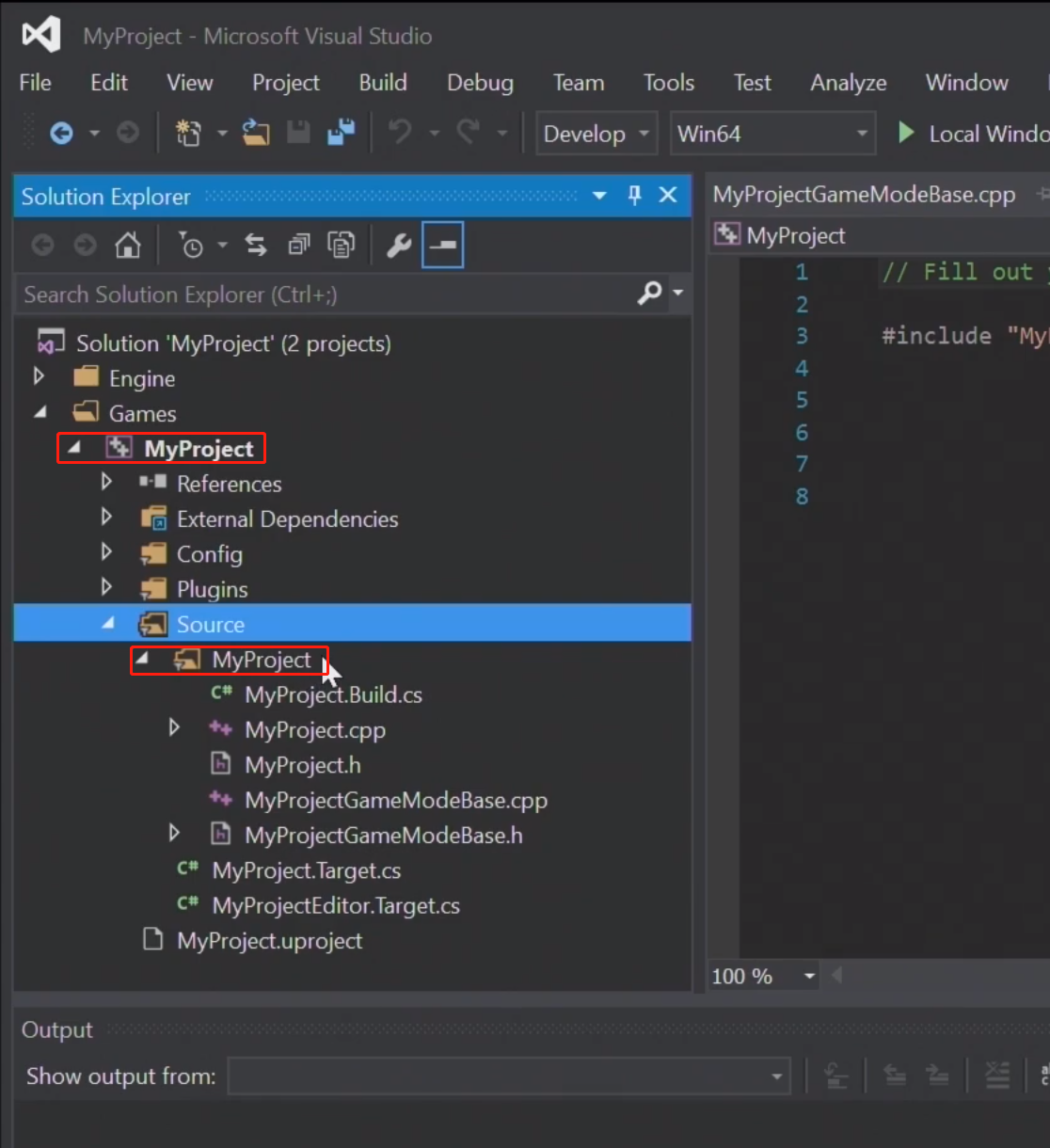Expand MyProjectGameModeBase.h node
This screenshot has width=1050, height=1148.
174,833
